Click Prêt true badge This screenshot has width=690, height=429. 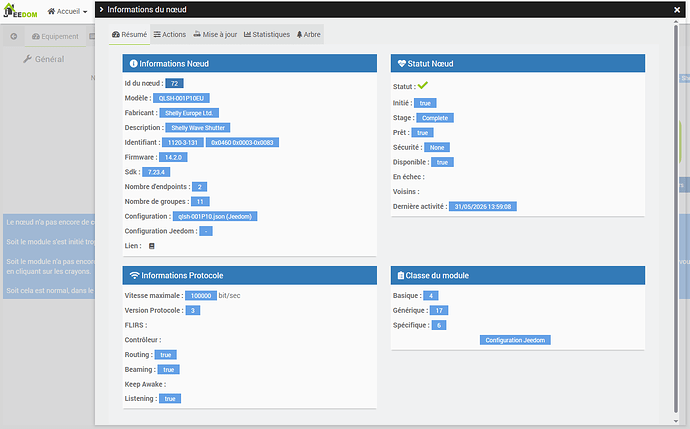click(x=422, y=132)
